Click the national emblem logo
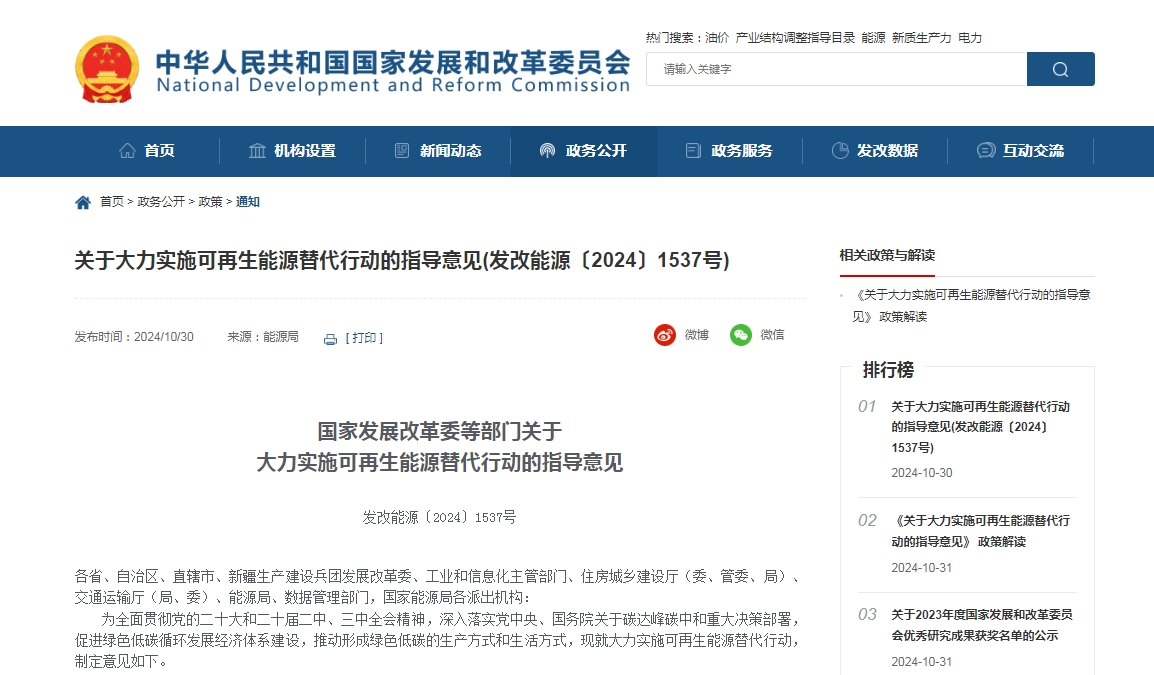The height and width of the screenshot is (675, 1154). (105, 70)
